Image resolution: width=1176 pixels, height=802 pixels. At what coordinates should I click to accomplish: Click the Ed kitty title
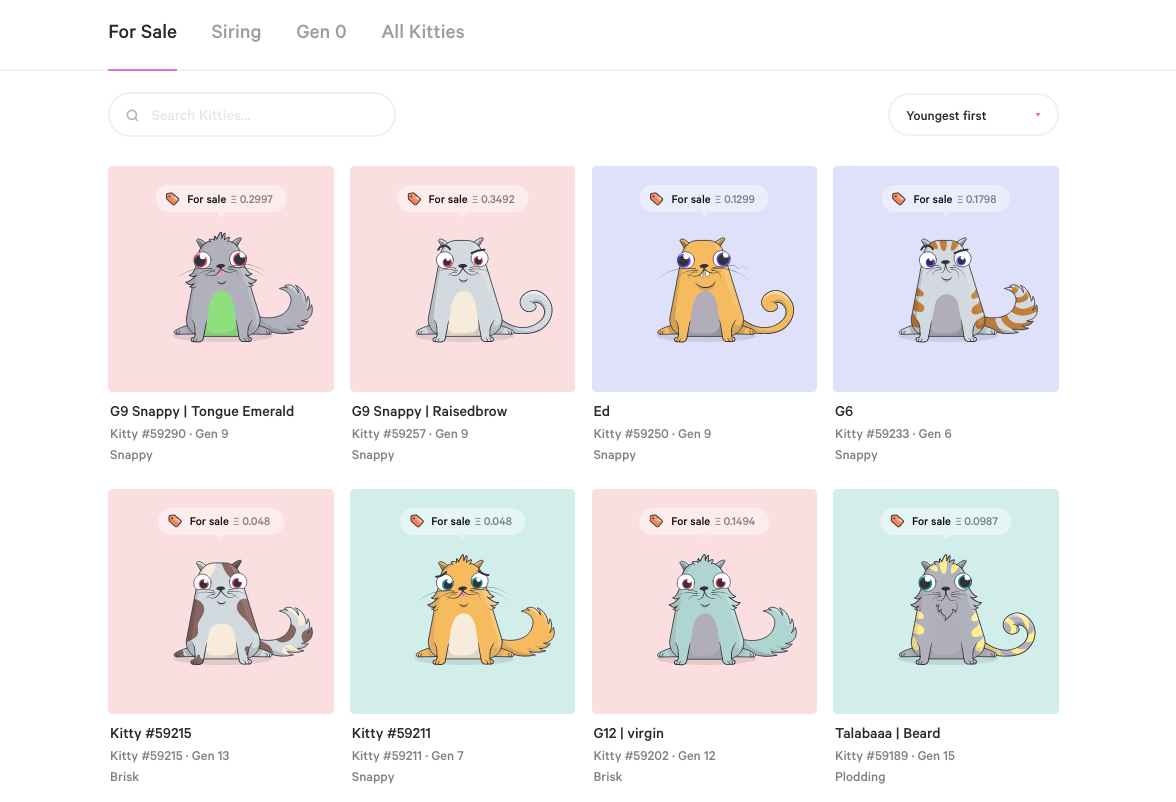(602, 411)
